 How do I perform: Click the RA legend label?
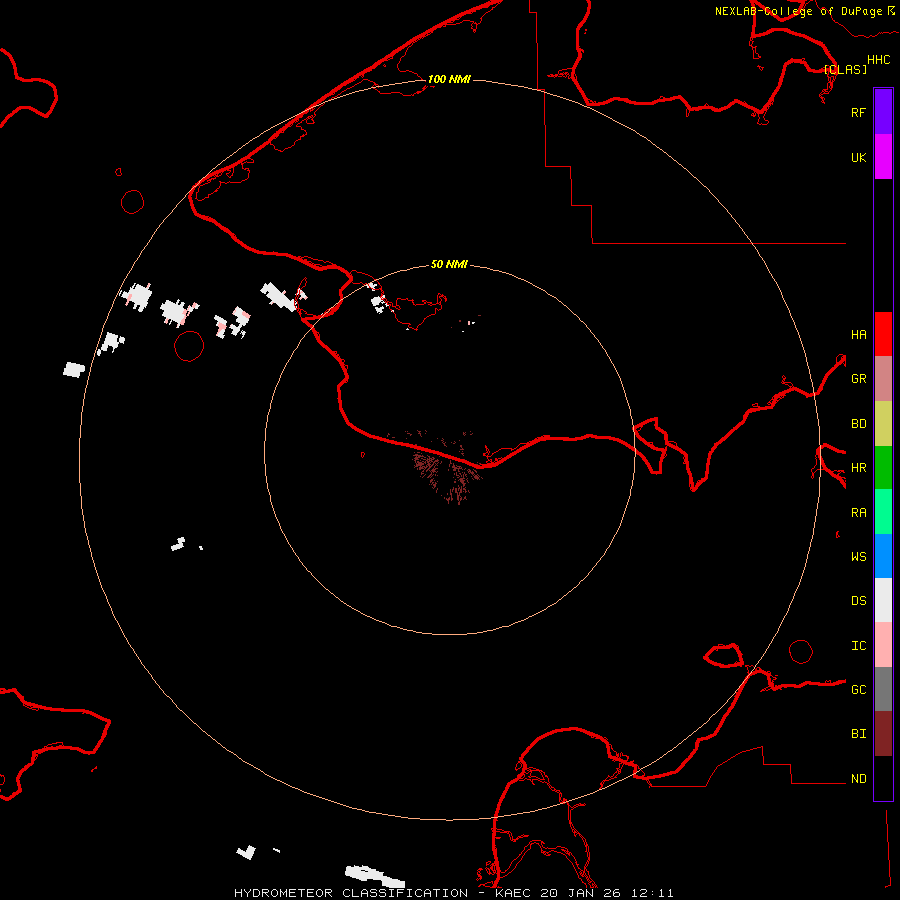tap(858, 512)
